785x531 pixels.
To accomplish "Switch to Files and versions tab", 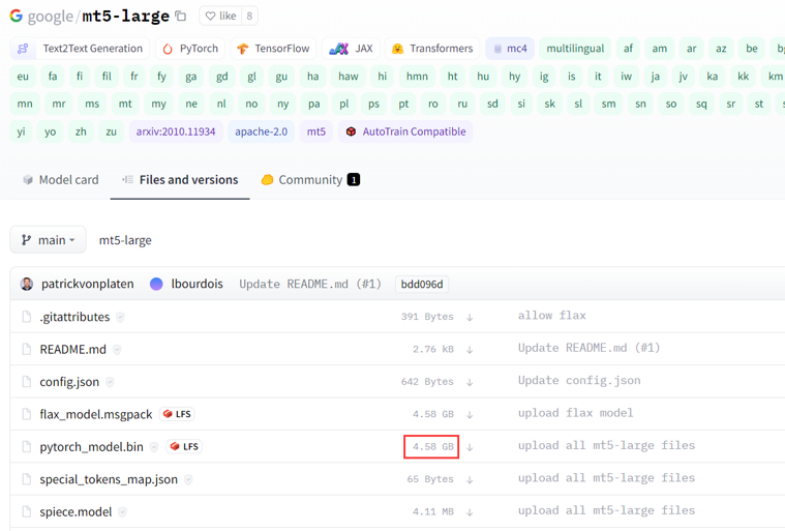I will (180, 180).
